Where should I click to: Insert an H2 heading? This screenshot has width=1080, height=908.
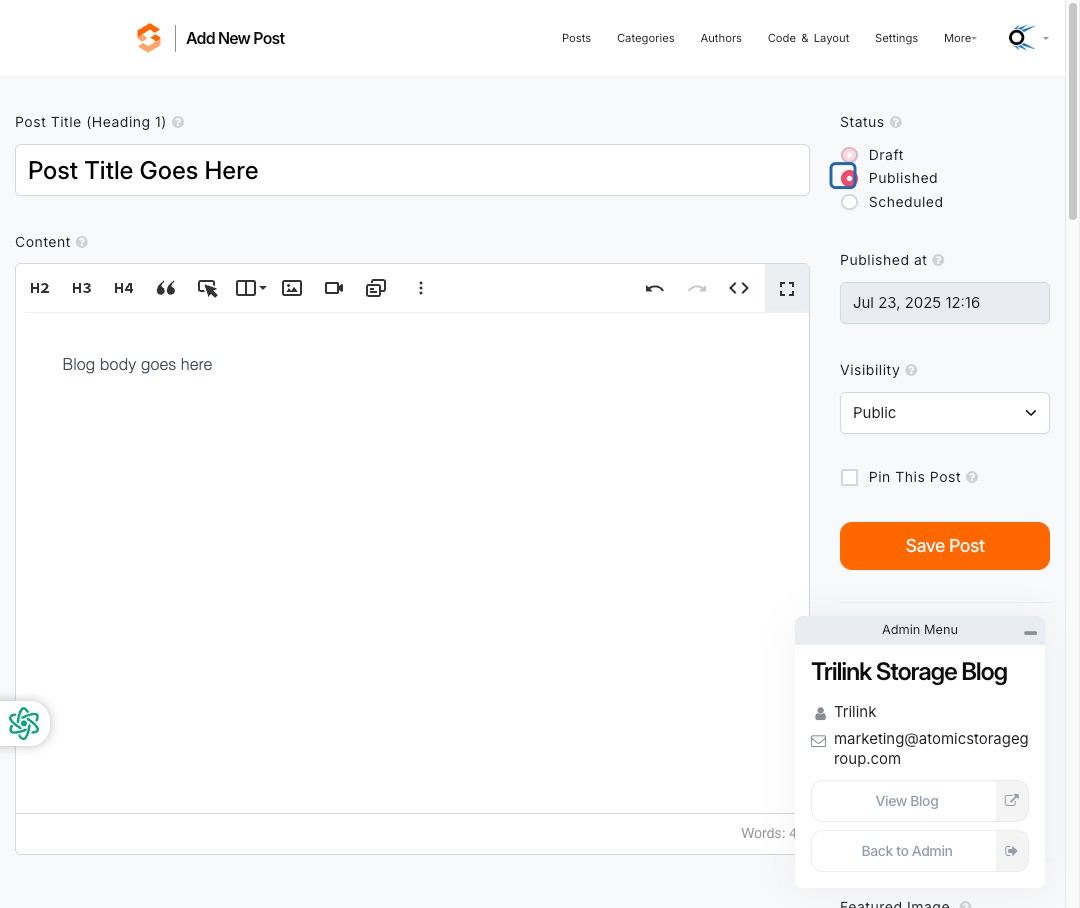pyautogui.click(x=39, y=288)
